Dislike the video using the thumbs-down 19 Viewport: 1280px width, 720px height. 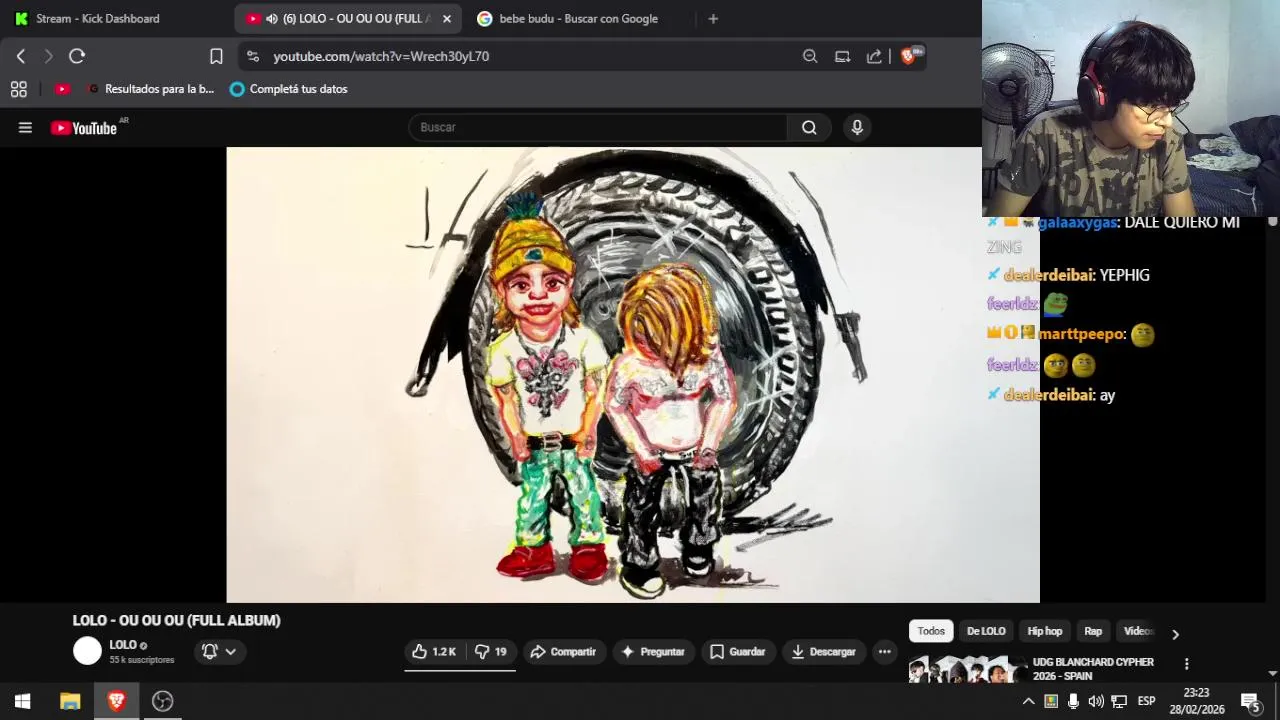[x=491, y=651]
